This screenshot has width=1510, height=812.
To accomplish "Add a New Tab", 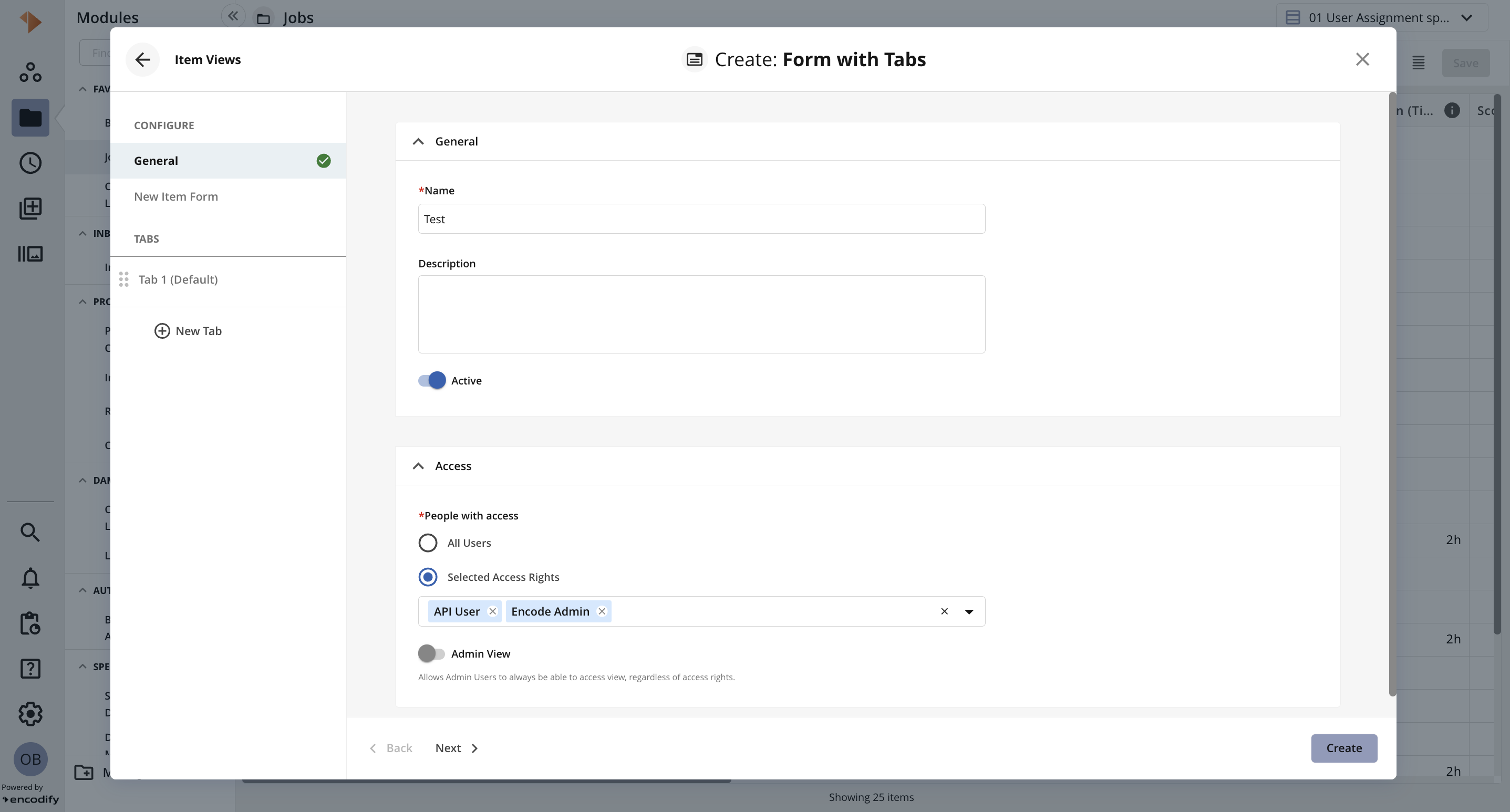I will 188,331.
